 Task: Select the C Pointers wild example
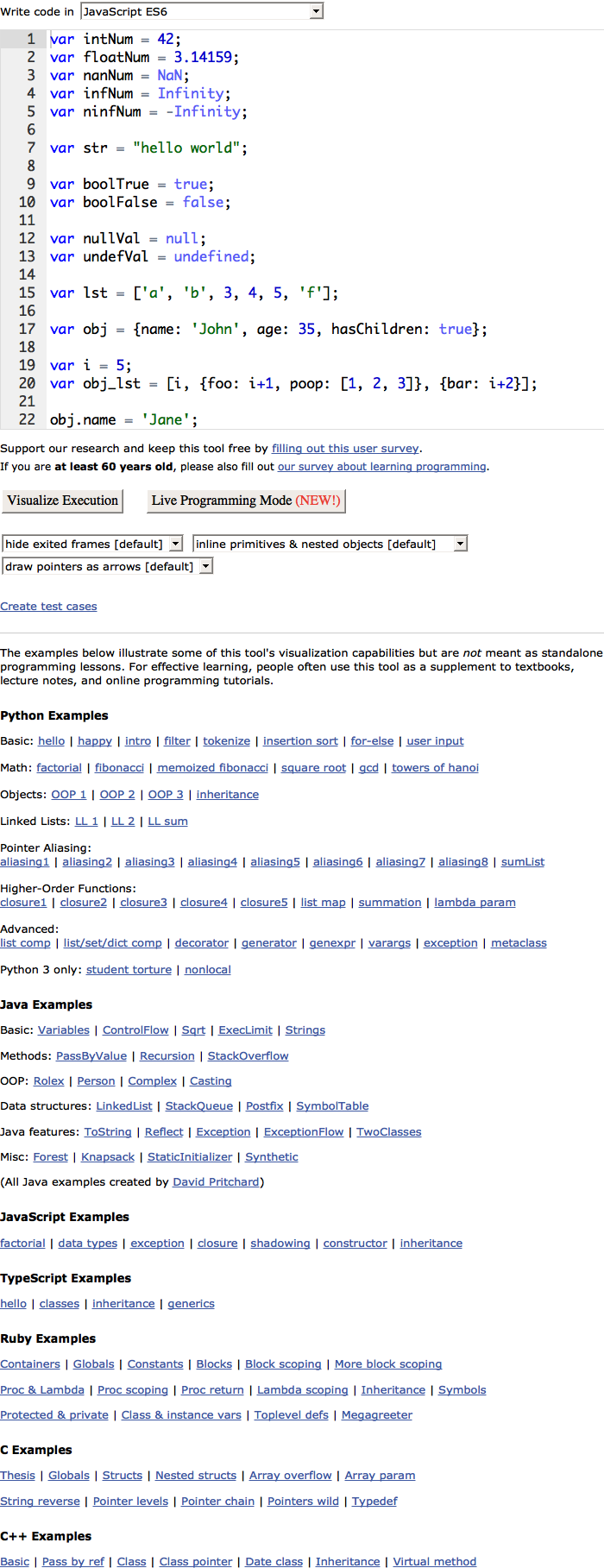point(303,1502)
